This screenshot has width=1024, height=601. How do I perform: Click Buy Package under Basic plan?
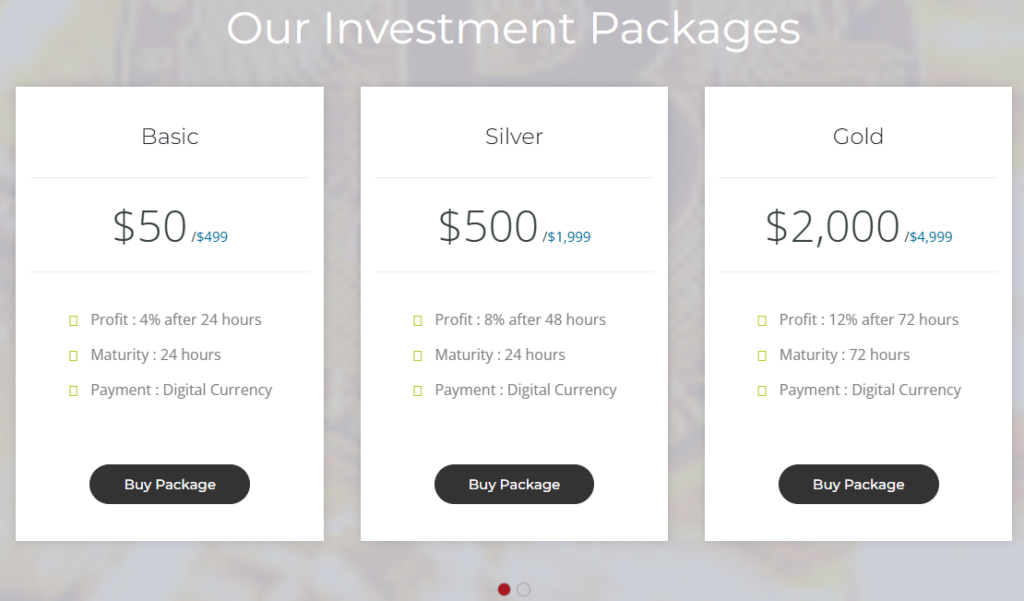point(170,484)
